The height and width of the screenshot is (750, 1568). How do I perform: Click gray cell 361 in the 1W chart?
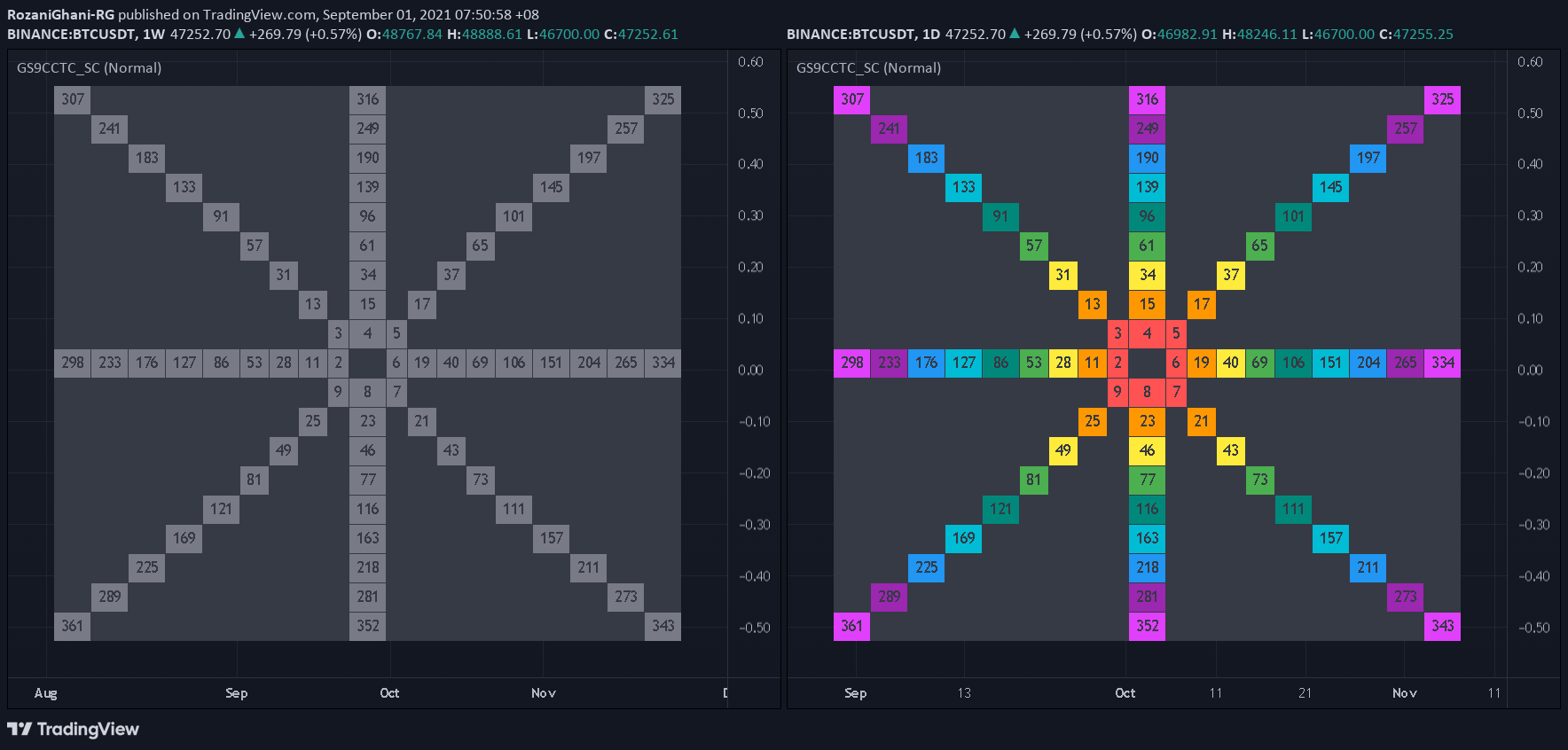73,626
